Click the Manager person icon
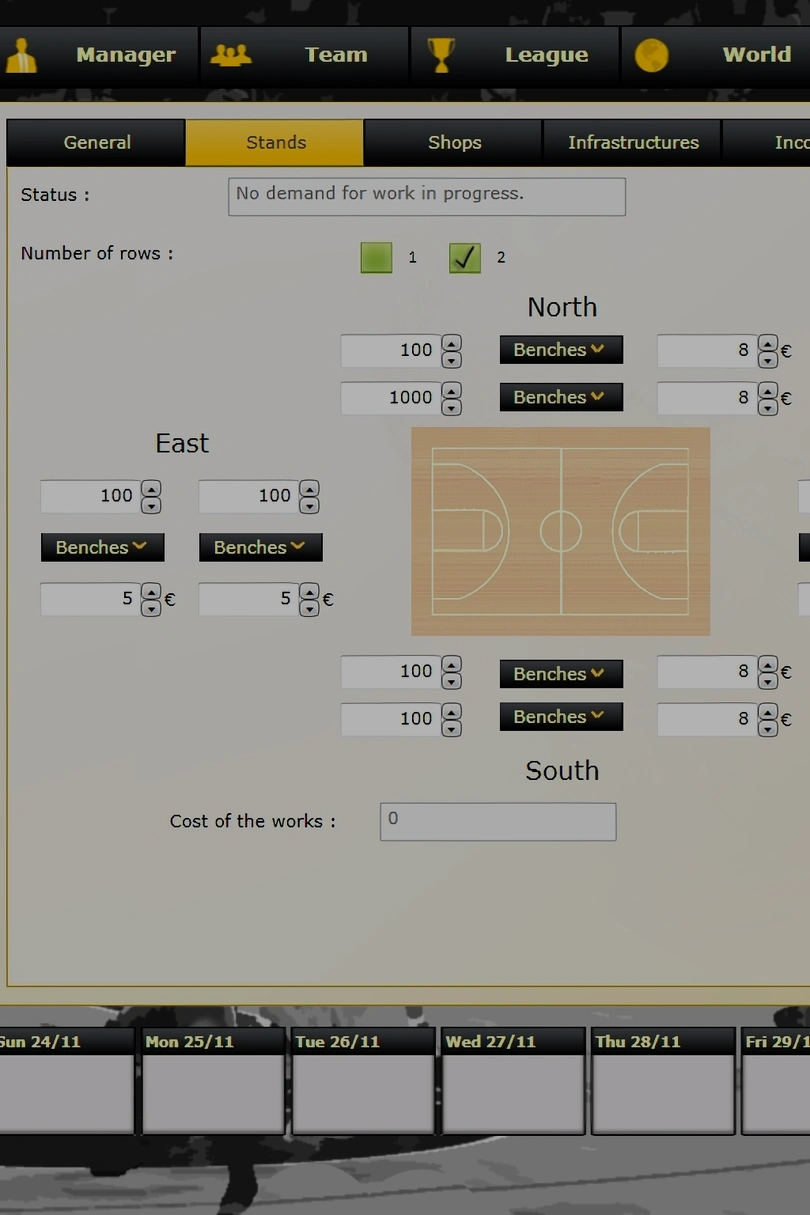 [x=20, y=56]
